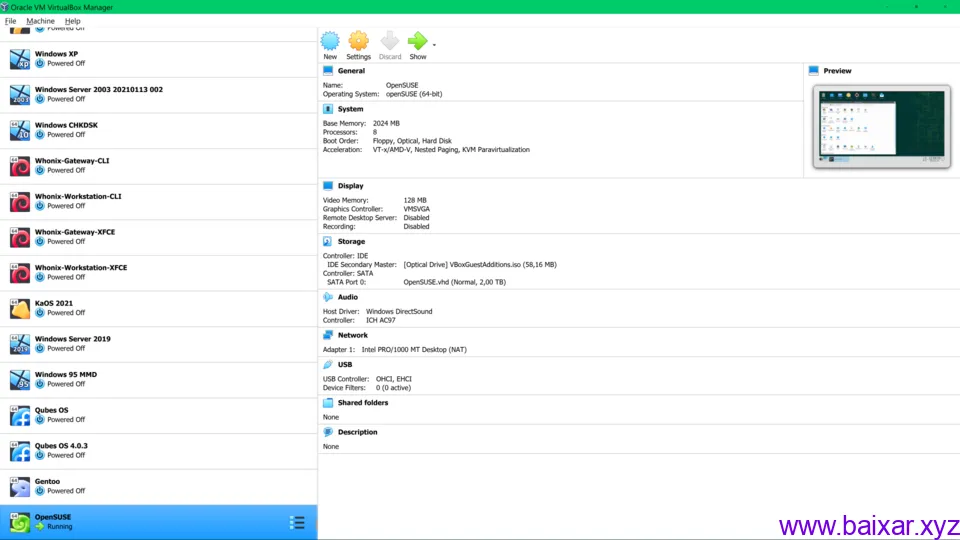This screenshot has width=960, height=540.
Task: Click the VBoxGuestAdditions.iso optical drive entry
Action: coord(480,264)
